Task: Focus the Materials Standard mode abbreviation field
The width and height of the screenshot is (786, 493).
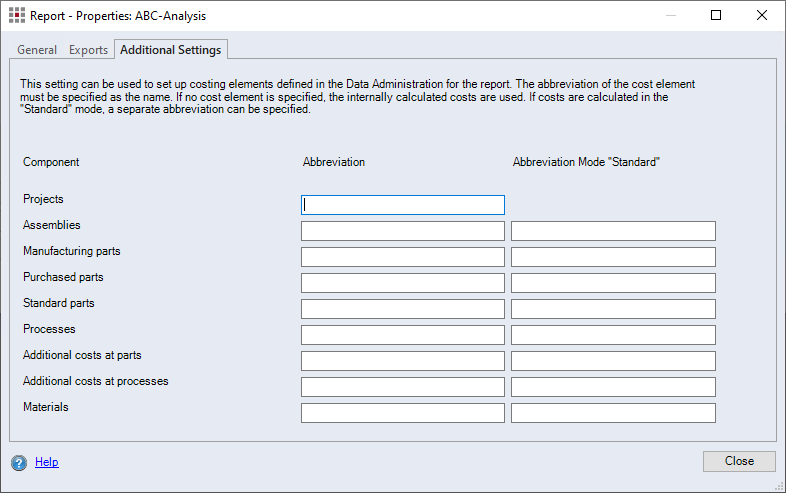Action: pos(613,413)
